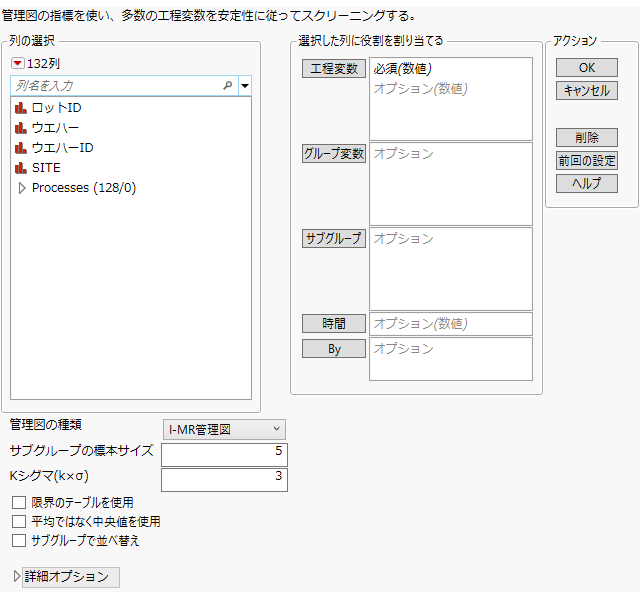Toggle サブグループで並べ替え checkbox
Screen dimensions: 640x592
19,540
